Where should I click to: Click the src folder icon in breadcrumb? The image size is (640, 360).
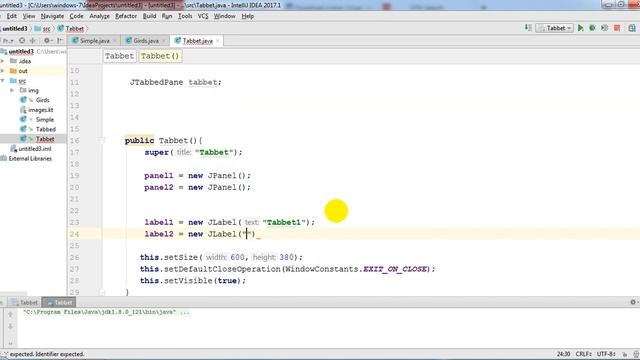38,29
